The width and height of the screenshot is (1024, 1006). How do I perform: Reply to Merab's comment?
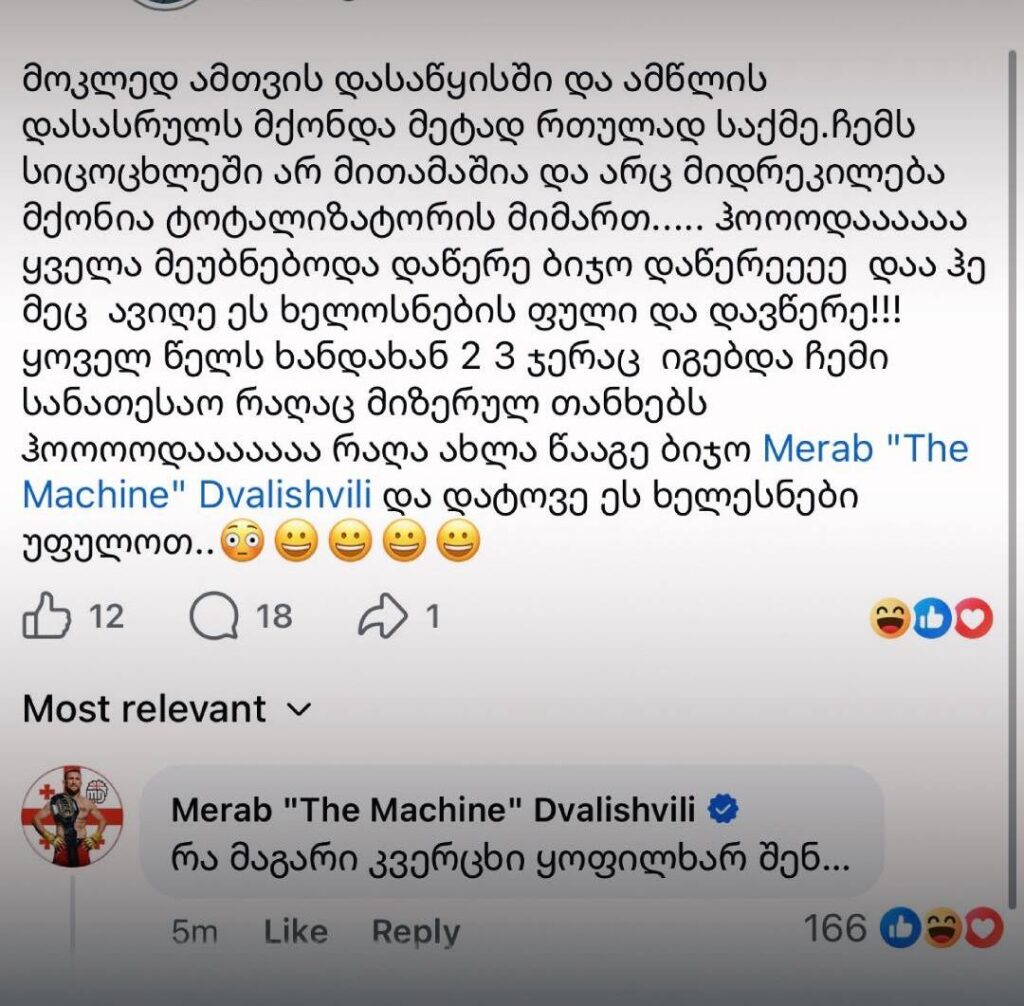click(416, 932)
